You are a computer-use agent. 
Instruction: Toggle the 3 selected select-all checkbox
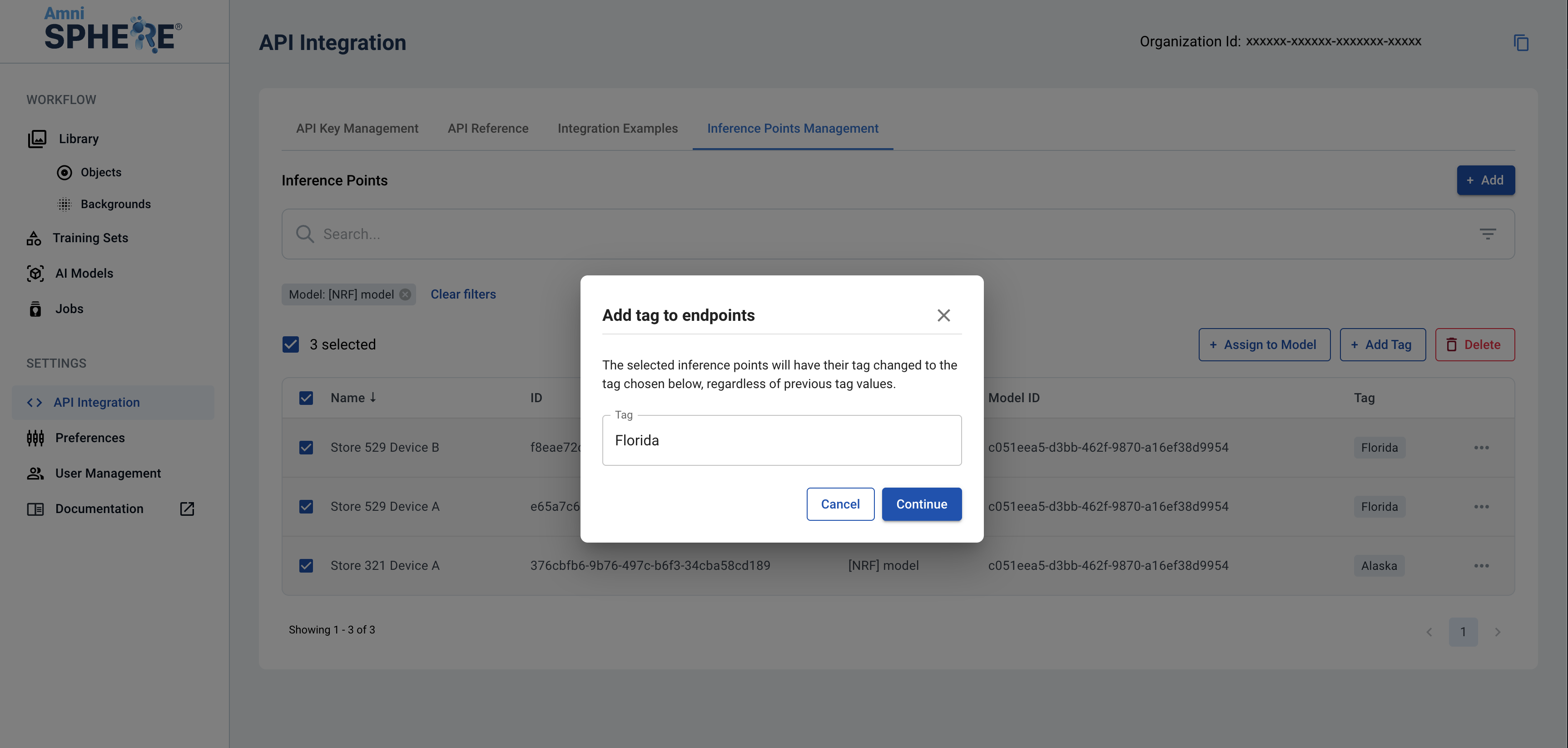(291, 345)
